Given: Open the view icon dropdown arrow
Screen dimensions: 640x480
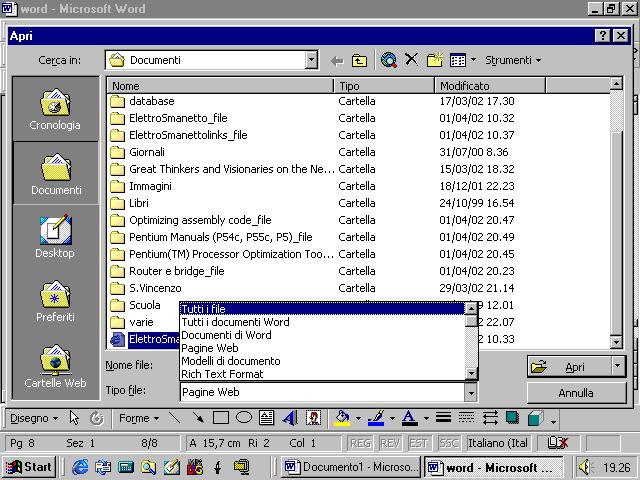Looking at the screenshot, I should (x=473, y=60).
